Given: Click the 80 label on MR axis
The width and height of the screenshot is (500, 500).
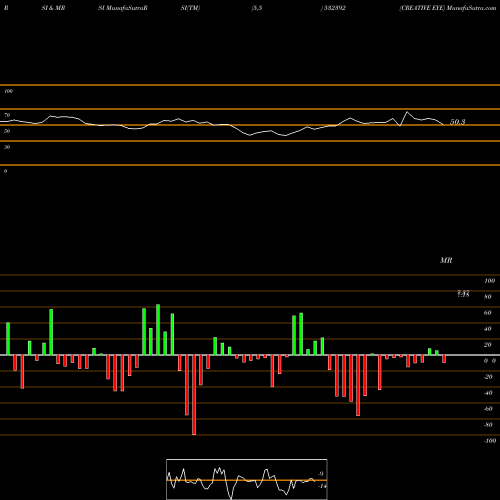Looking at the screenshot, I should tap(488, 297).
